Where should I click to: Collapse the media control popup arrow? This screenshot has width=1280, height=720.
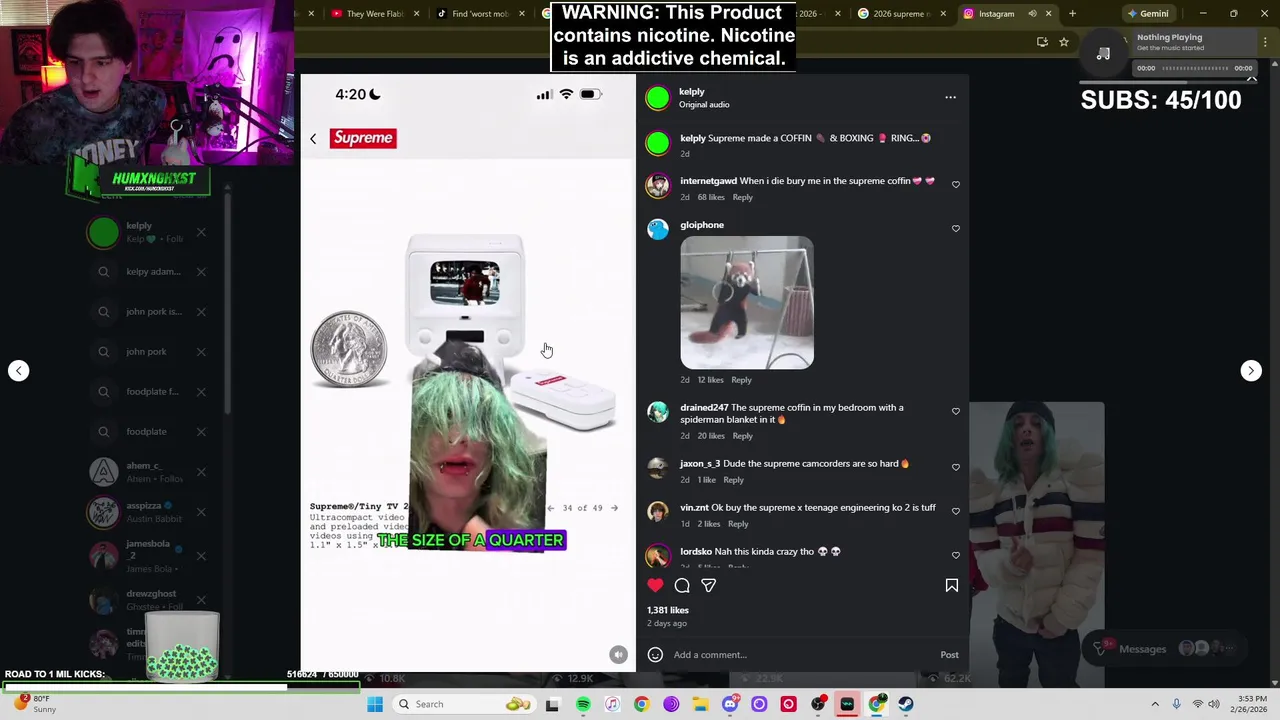(x=1251, y=78)
